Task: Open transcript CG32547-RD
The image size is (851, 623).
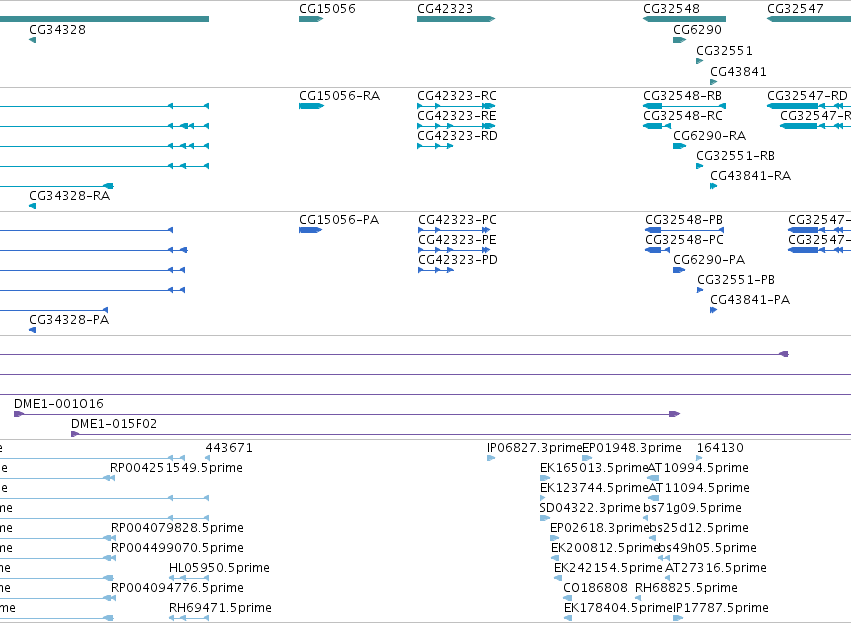Action: [x=808, y=96]
